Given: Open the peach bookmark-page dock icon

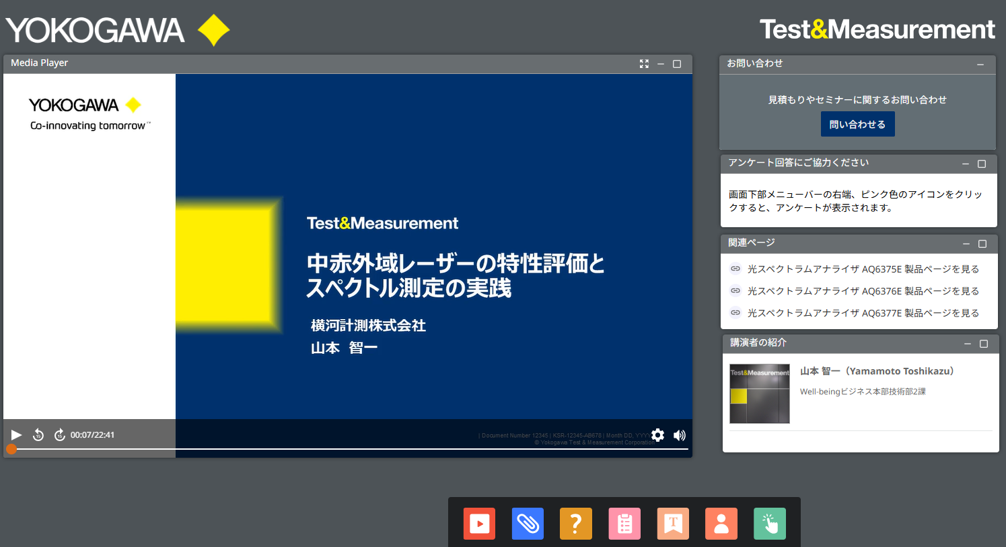Looking at the screenshot, I should (x=673, y=523).
